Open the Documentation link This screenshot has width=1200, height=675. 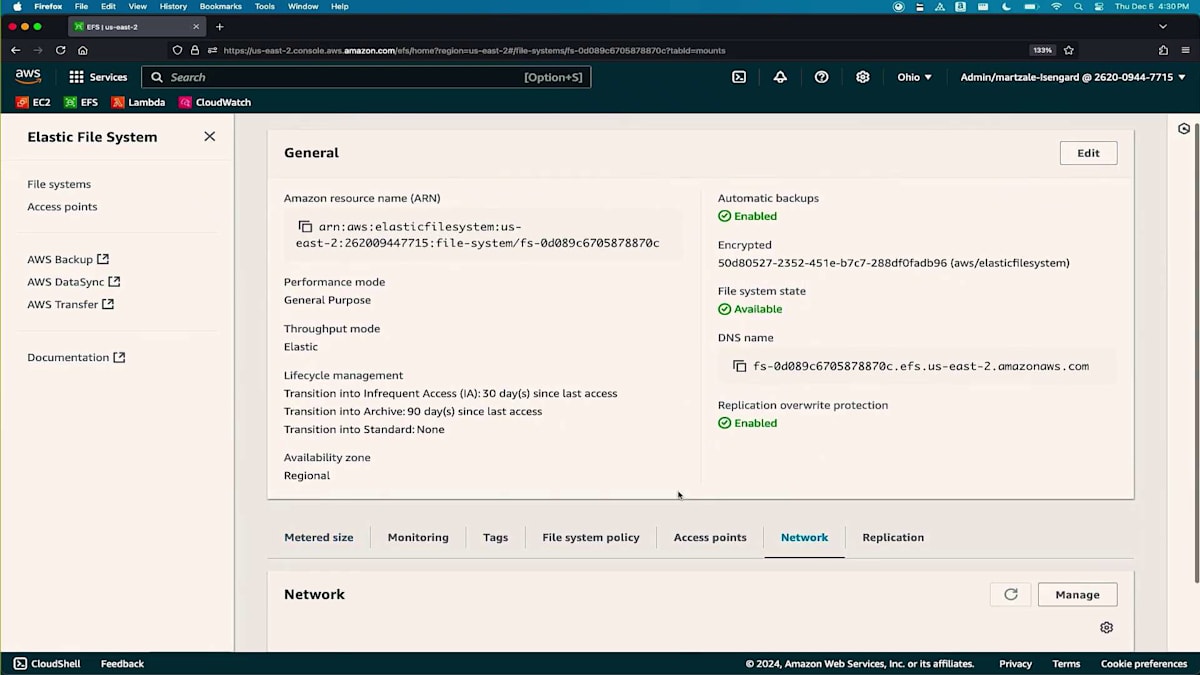(x=76, y=357)
